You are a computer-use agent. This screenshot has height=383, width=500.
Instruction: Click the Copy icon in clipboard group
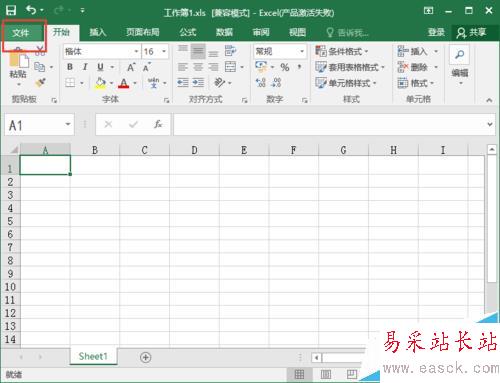tap(40, 67)
